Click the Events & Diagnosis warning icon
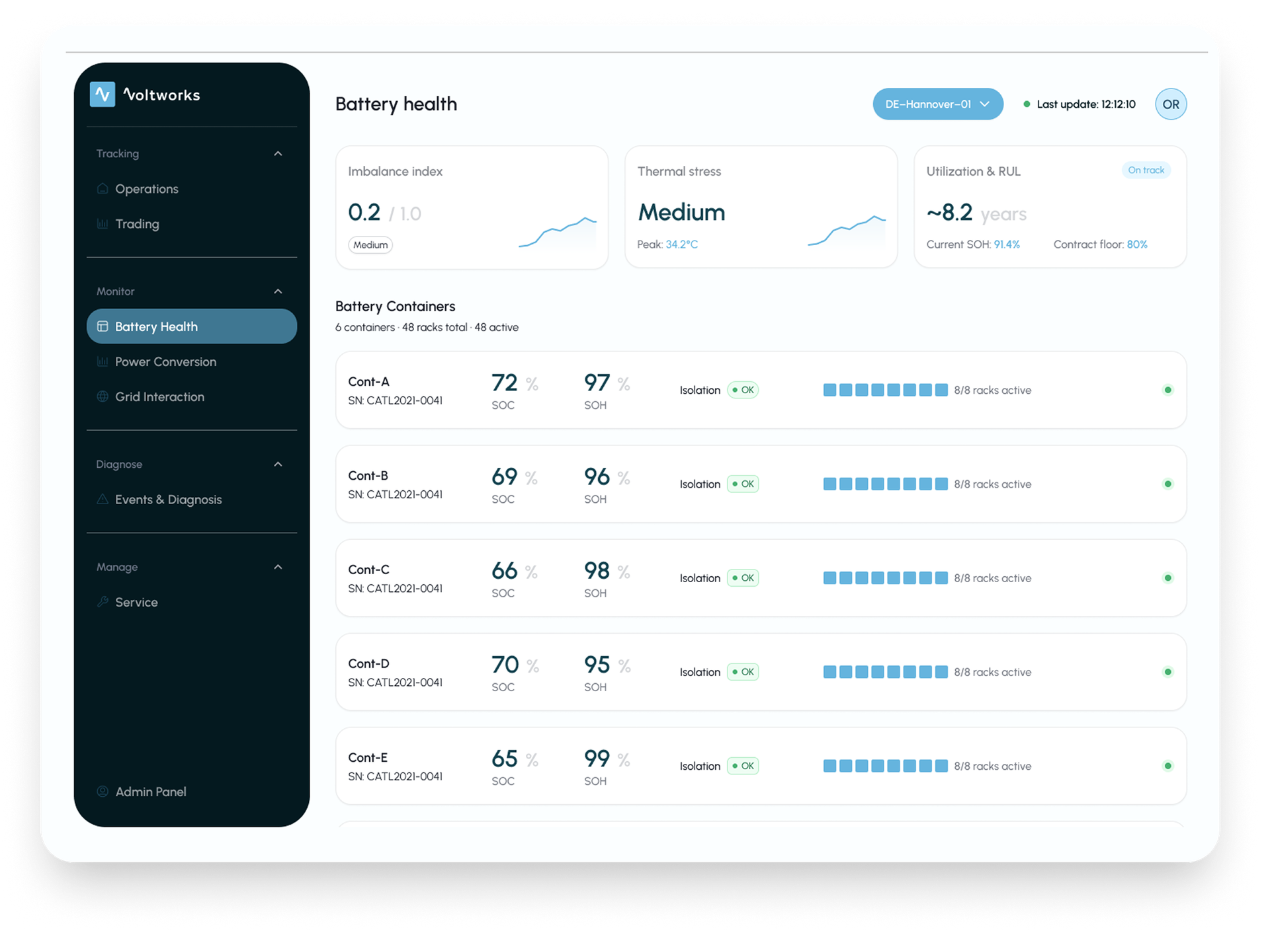 pos(102,499)
